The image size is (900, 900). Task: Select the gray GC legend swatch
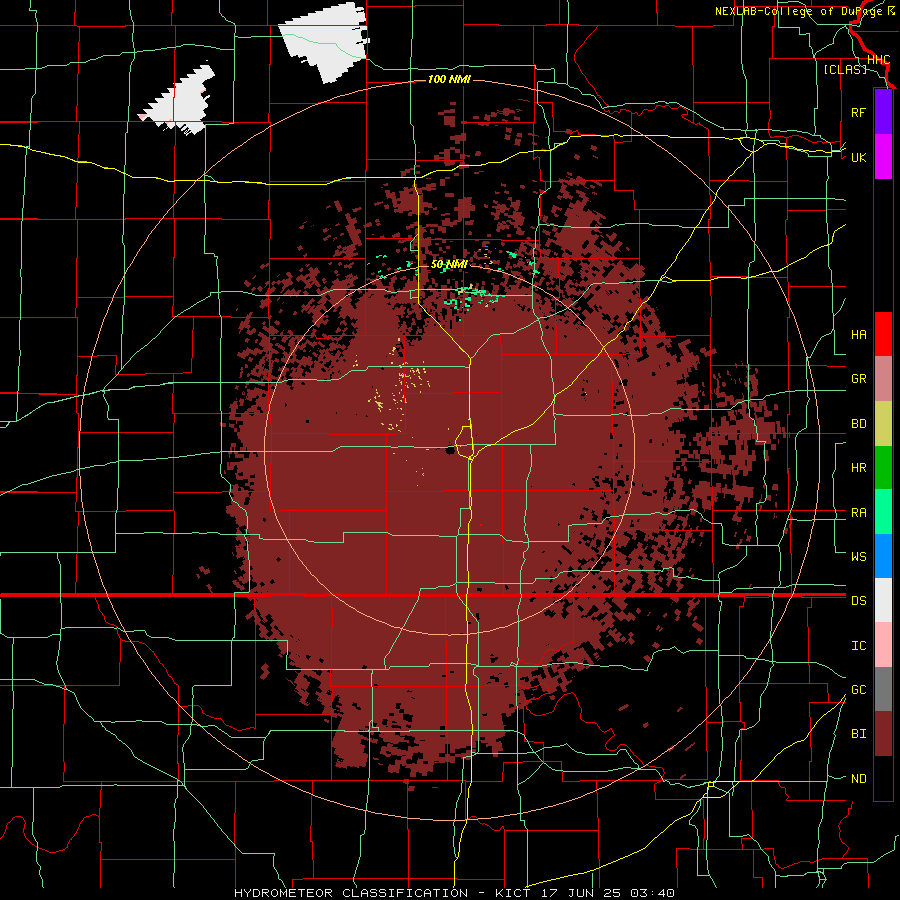[x=883, y=689]
